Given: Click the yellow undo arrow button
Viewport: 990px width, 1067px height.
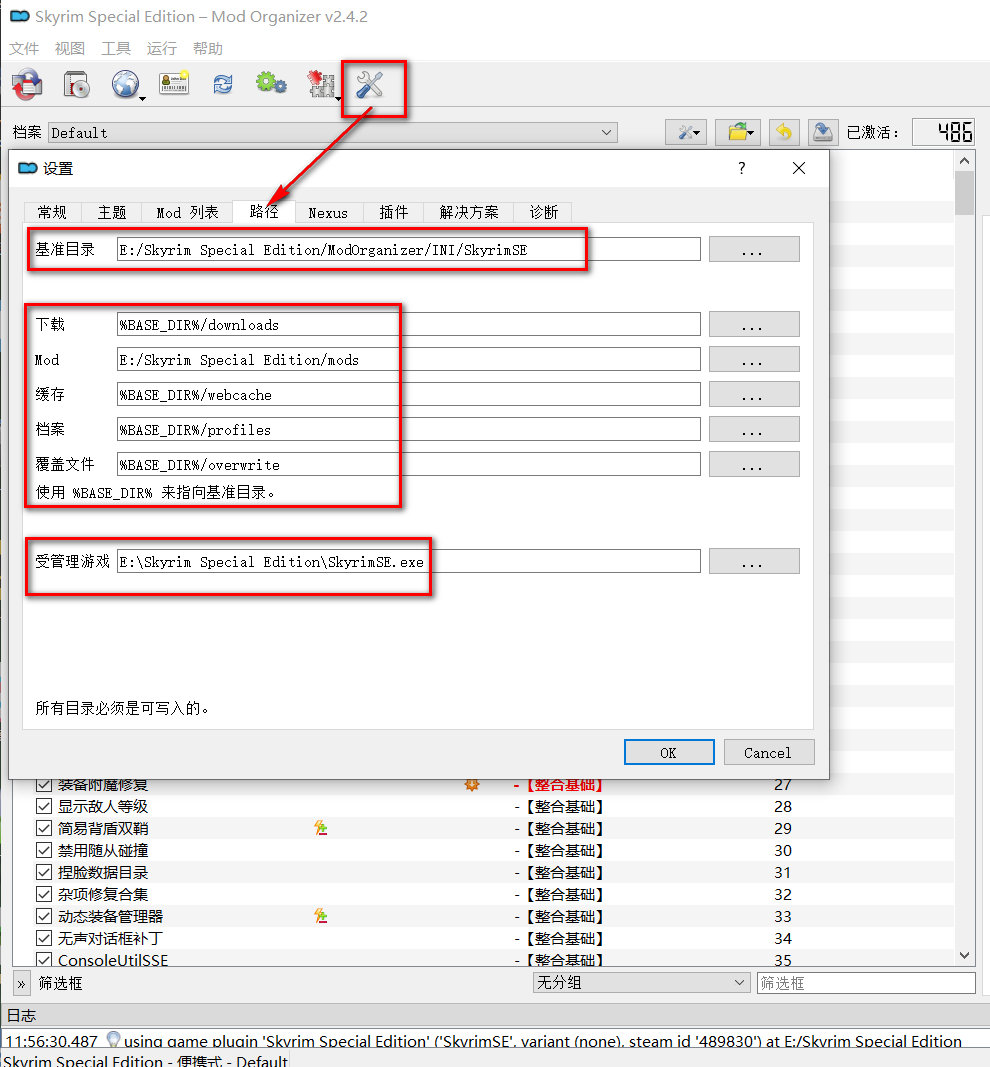Looking at the screenshot, I should 784,132.
